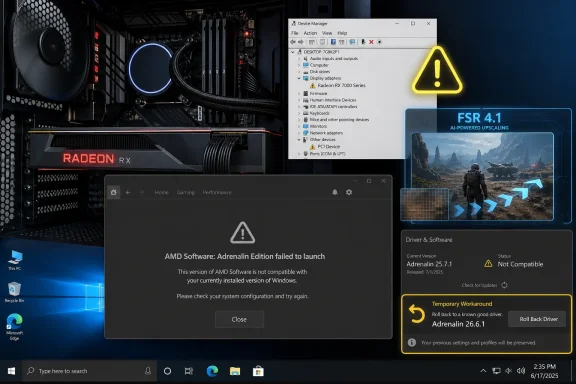Click the refresh icon beside Check for Updates
Screen dimensions: 576x384
pos(504,285)
